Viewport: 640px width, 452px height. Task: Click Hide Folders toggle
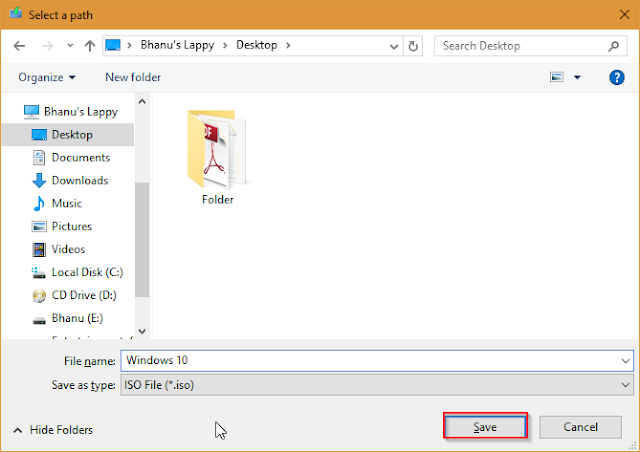click(x=53, y=430)
